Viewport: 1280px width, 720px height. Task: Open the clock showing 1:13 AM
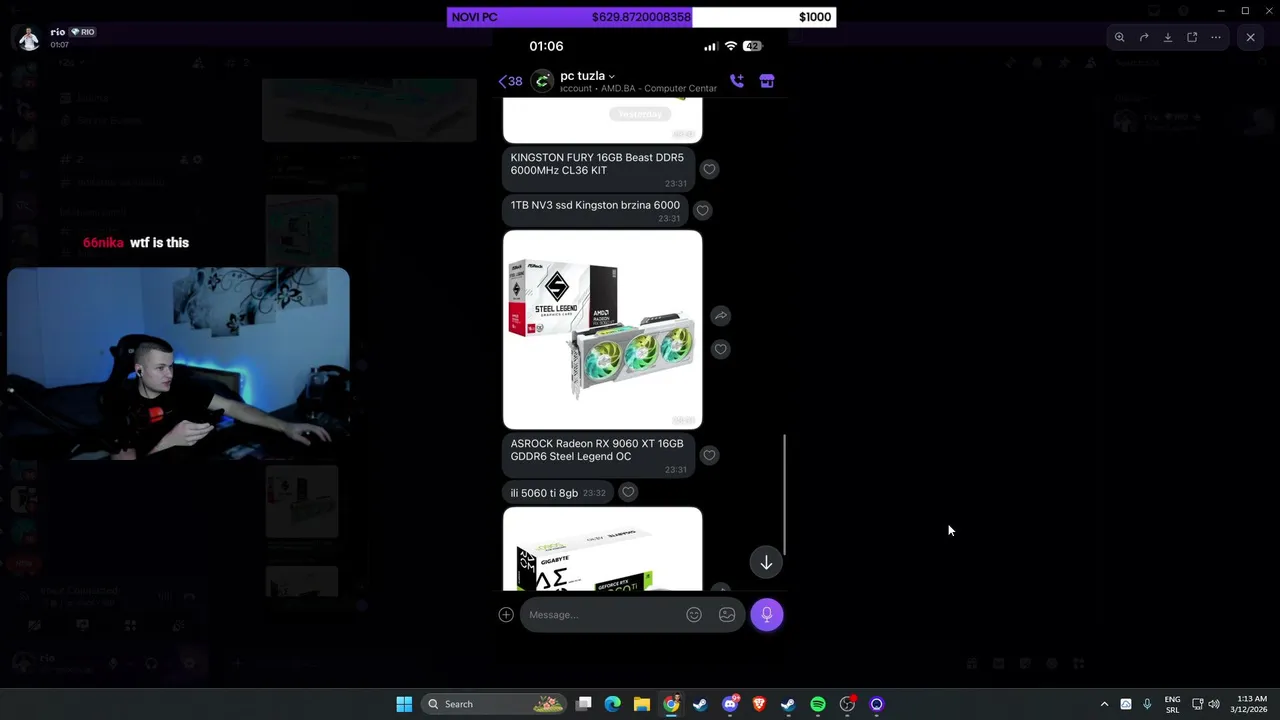1250,704
